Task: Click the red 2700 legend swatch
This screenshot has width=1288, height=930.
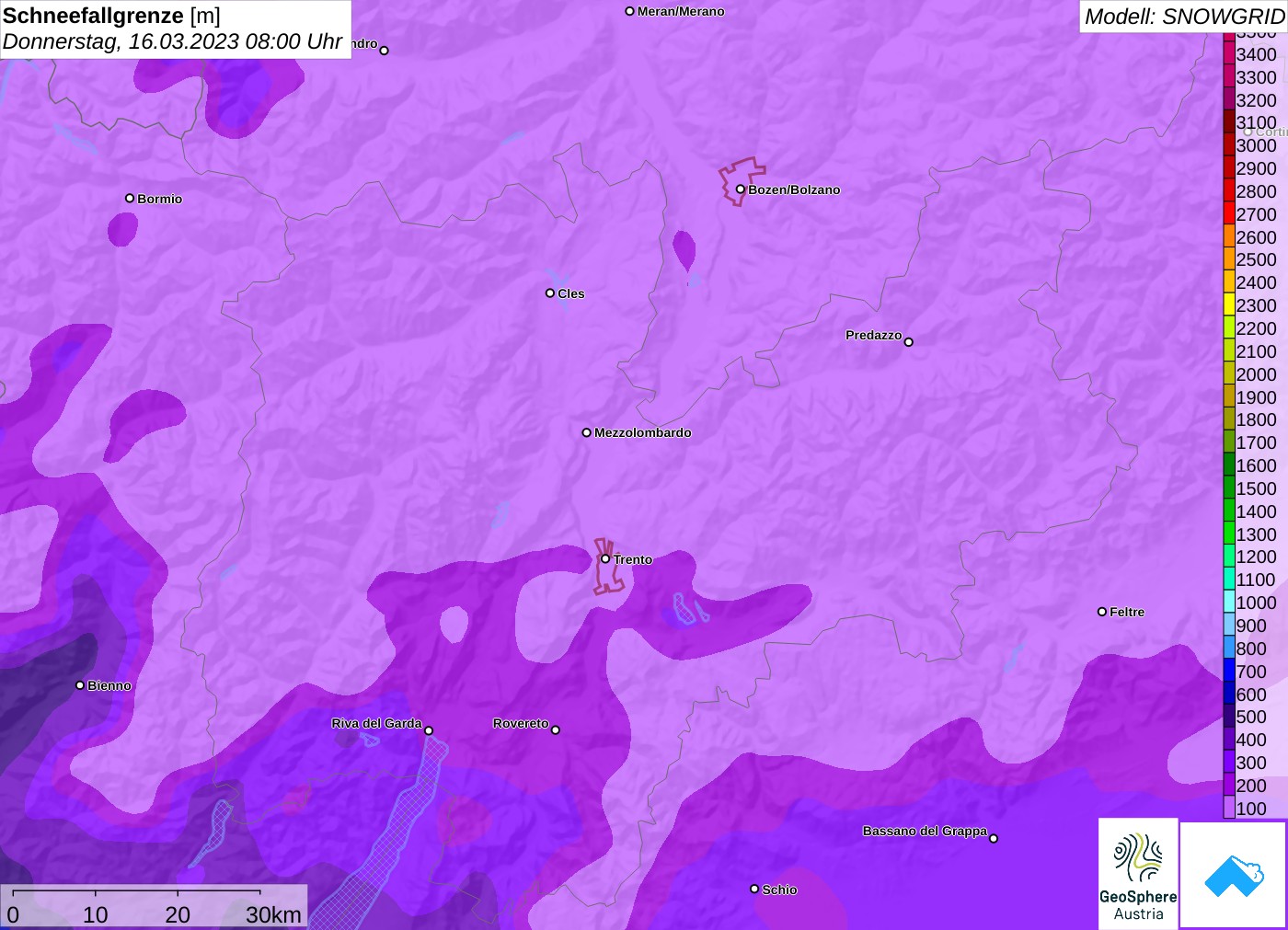Action: [1229, 213]
